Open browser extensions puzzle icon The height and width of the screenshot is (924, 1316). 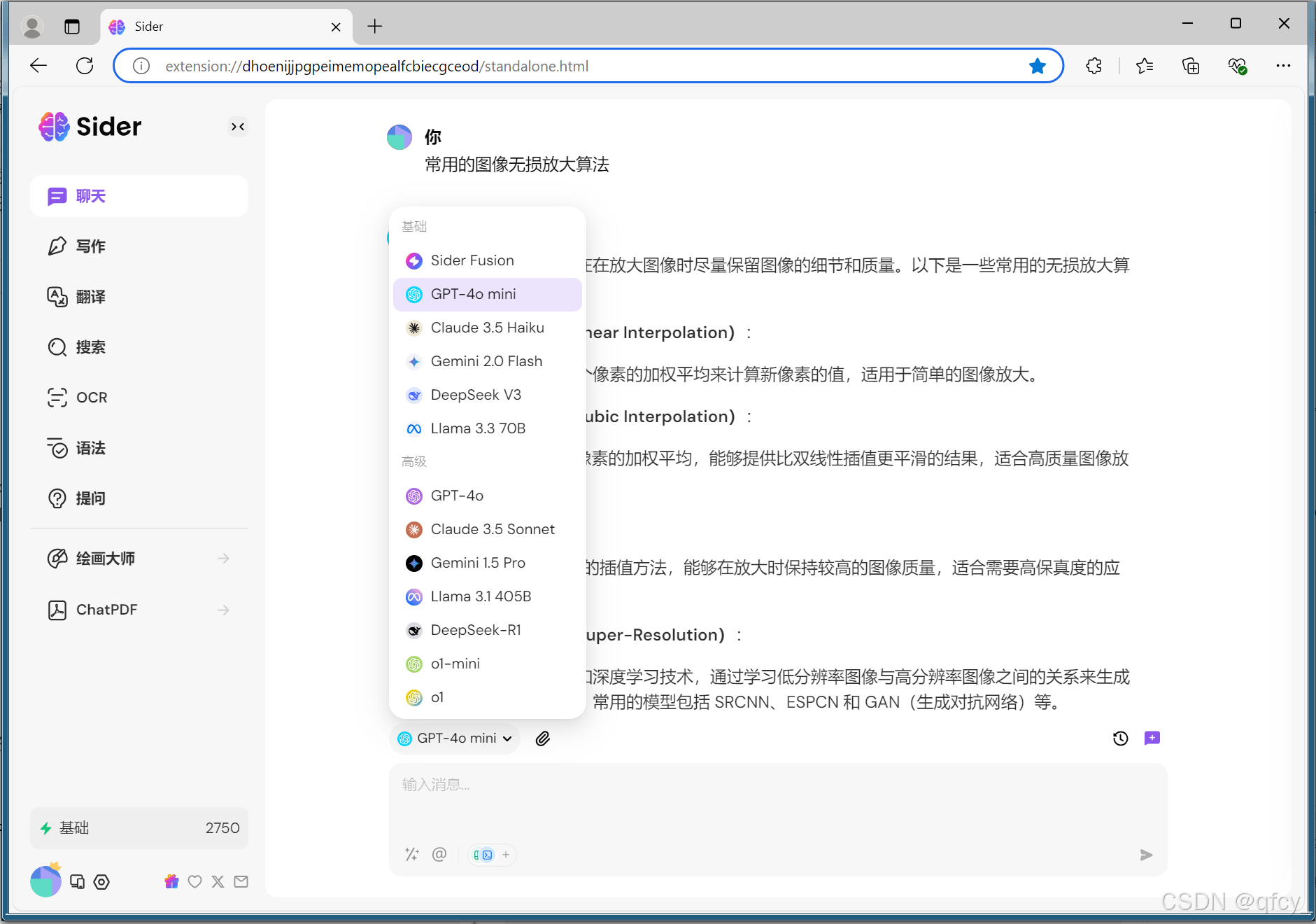pos(1094,66)
